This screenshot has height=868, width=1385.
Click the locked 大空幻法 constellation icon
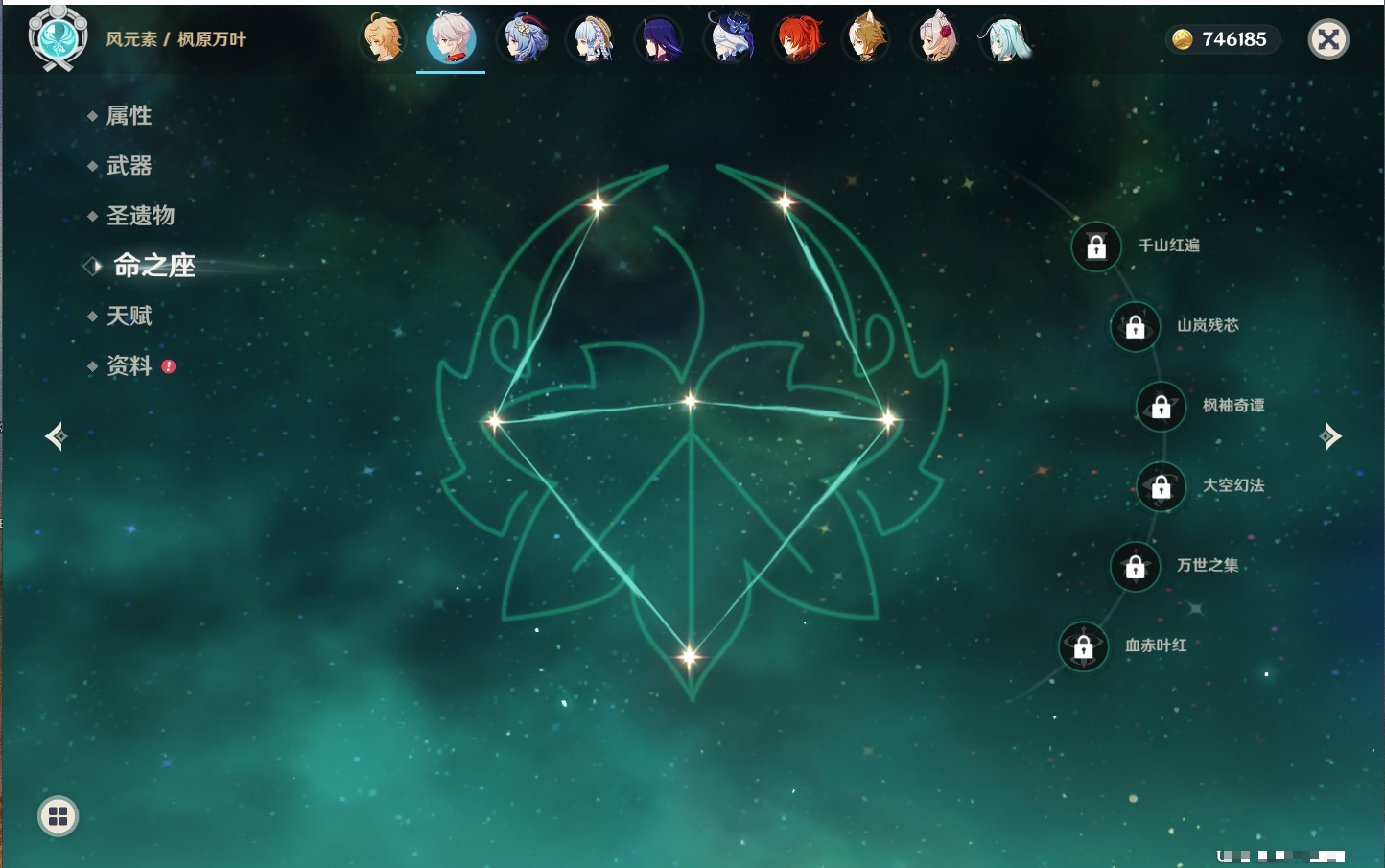[x=1162, y=487]
